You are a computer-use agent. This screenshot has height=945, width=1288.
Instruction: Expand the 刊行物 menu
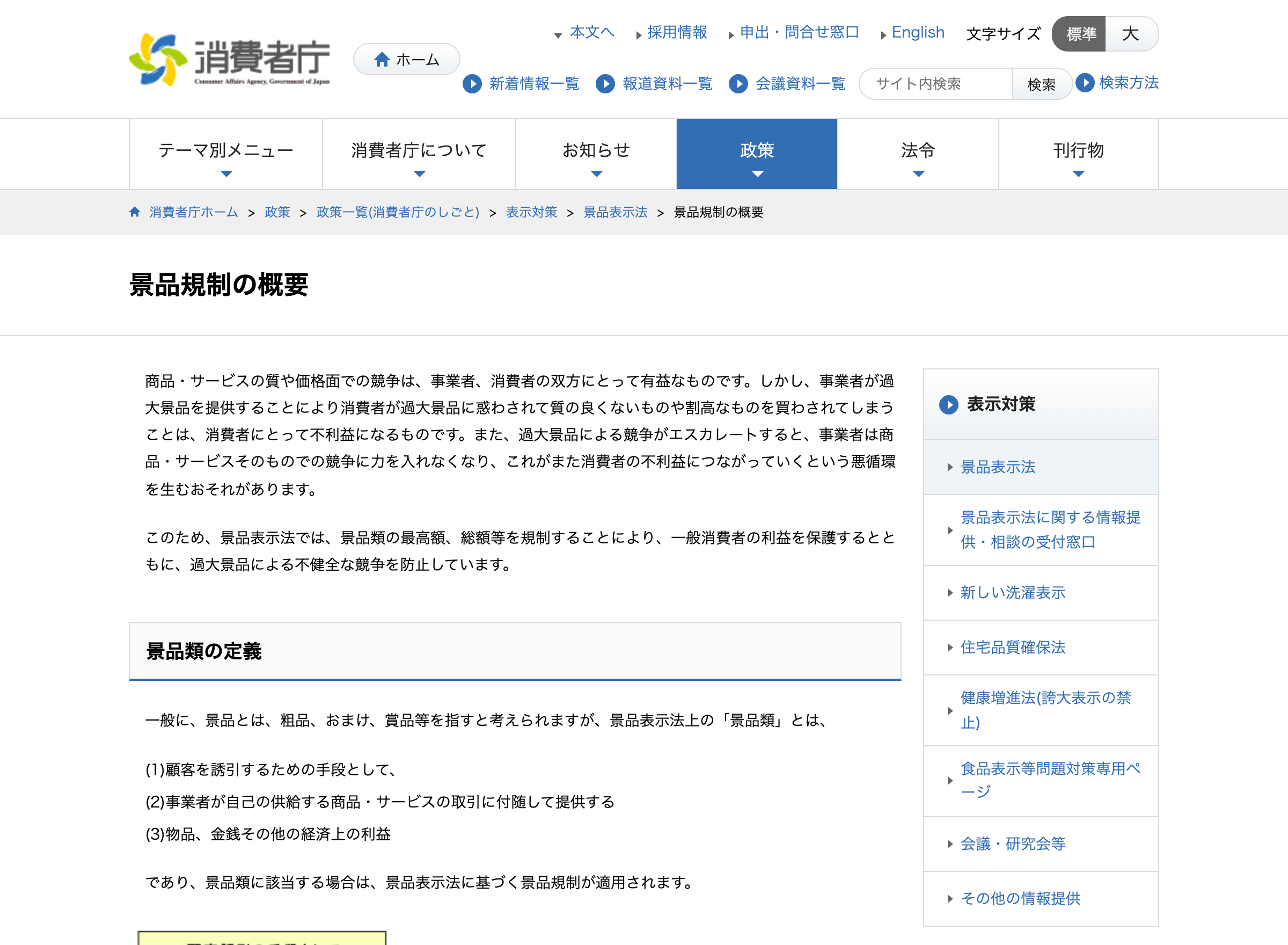point(1079,155)
